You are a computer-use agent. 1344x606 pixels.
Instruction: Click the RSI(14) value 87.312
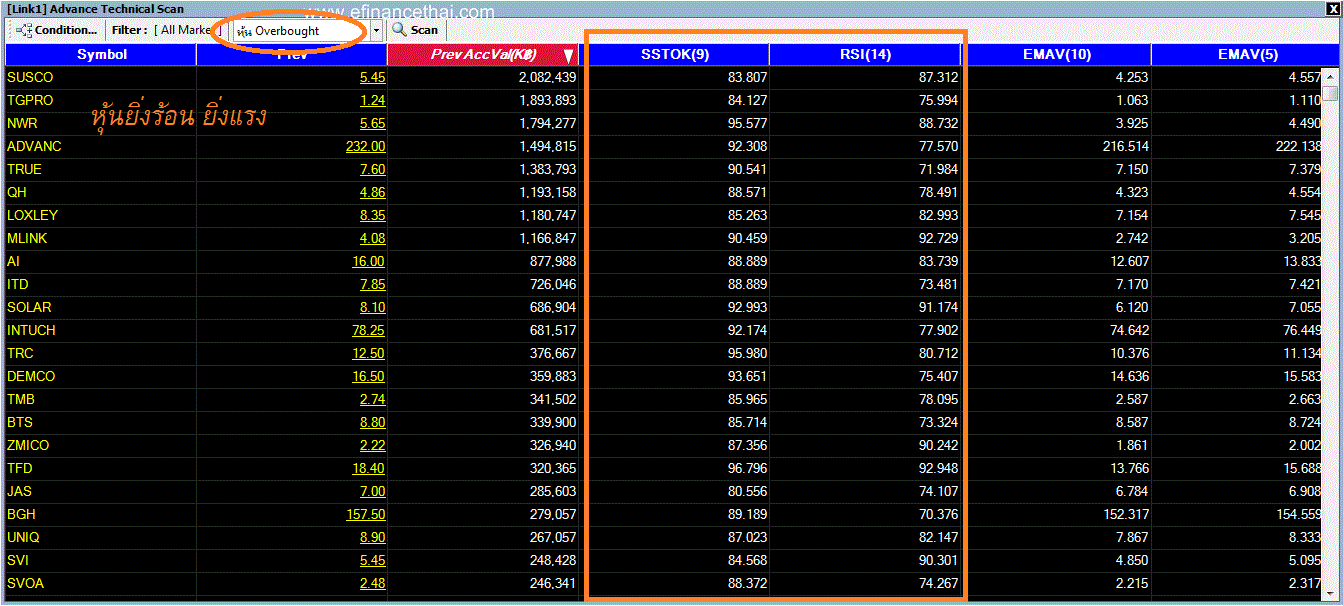939,77
